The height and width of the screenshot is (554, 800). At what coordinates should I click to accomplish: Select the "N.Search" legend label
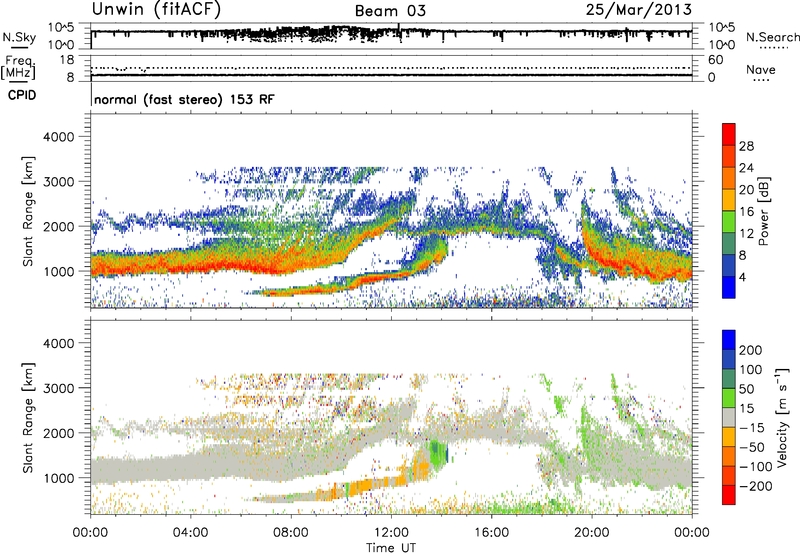[x=772, y=37]
